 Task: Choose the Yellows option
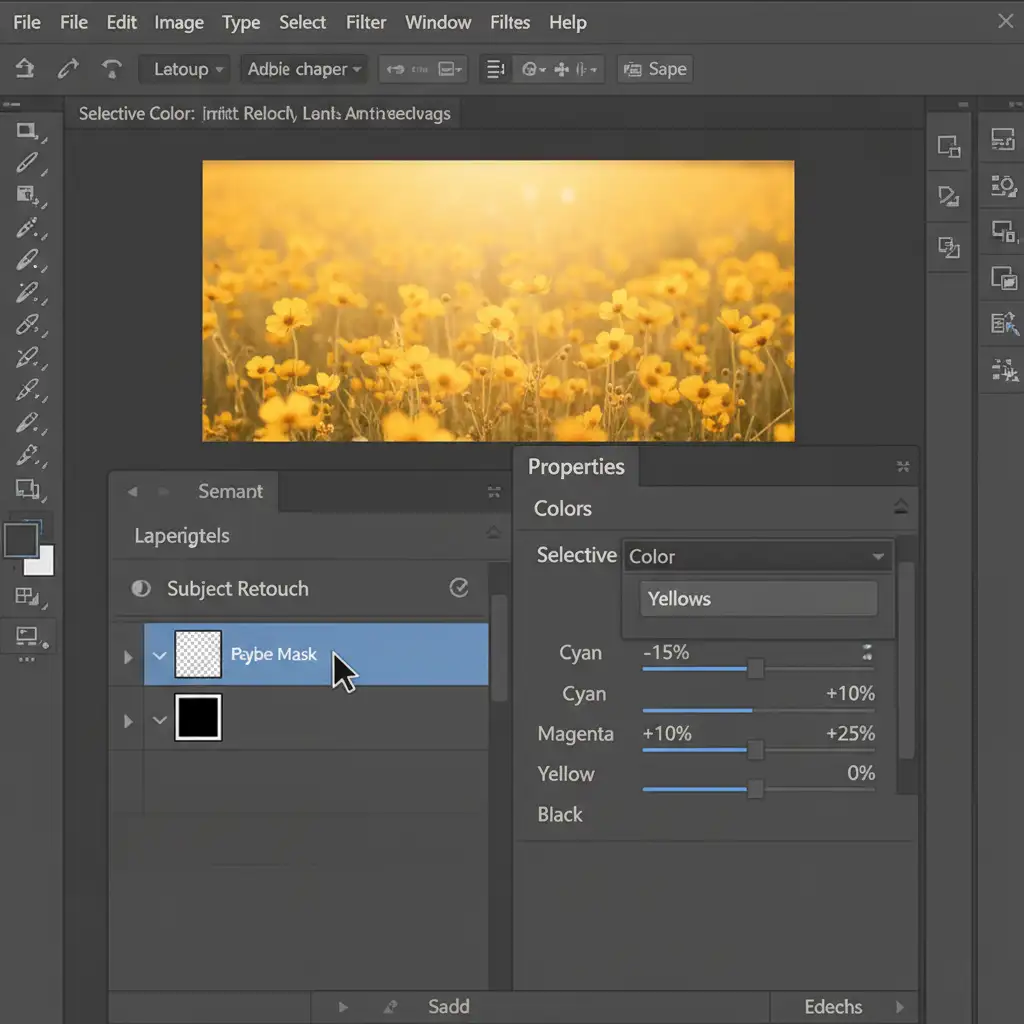[758, 599]
